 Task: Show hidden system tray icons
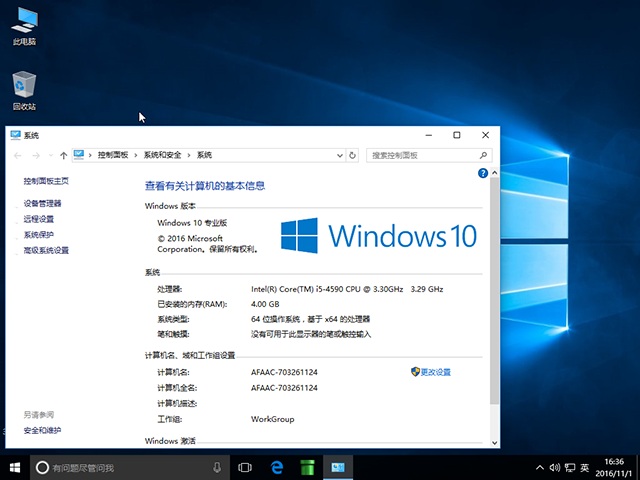point(540,467)
